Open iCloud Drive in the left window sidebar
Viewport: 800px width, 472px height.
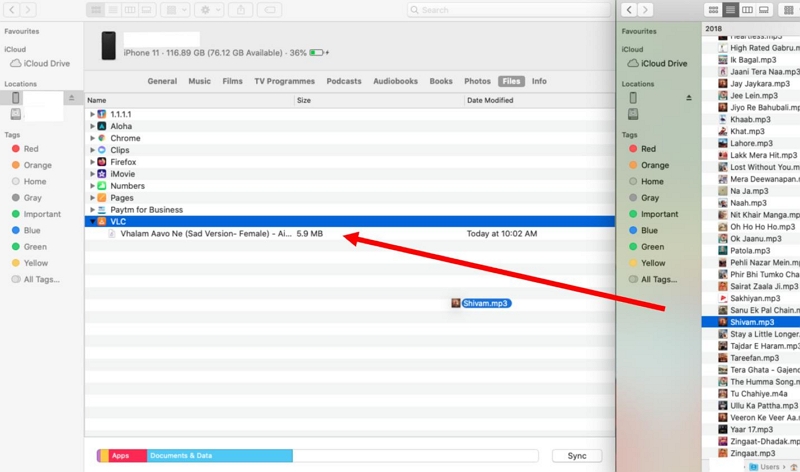(40, 63)
